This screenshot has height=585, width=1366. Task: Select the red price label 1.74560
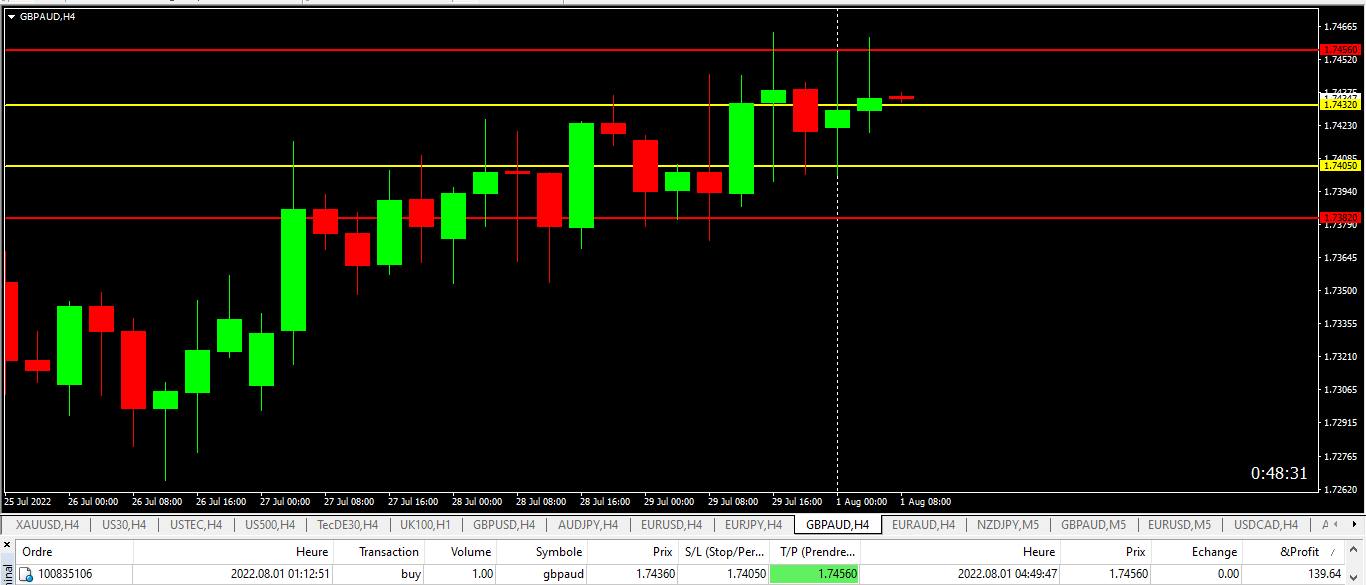tap(1340, 49)
